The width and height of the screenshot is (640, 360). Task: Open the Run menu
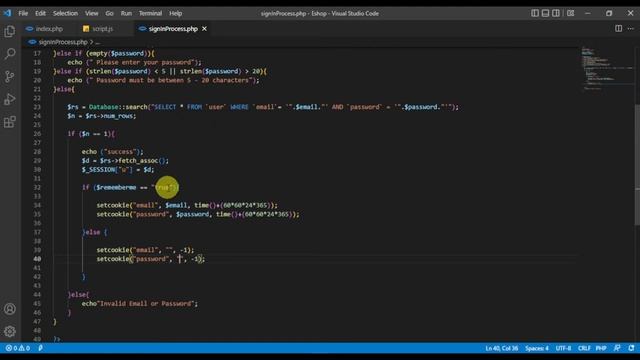(x=126, y=13)
